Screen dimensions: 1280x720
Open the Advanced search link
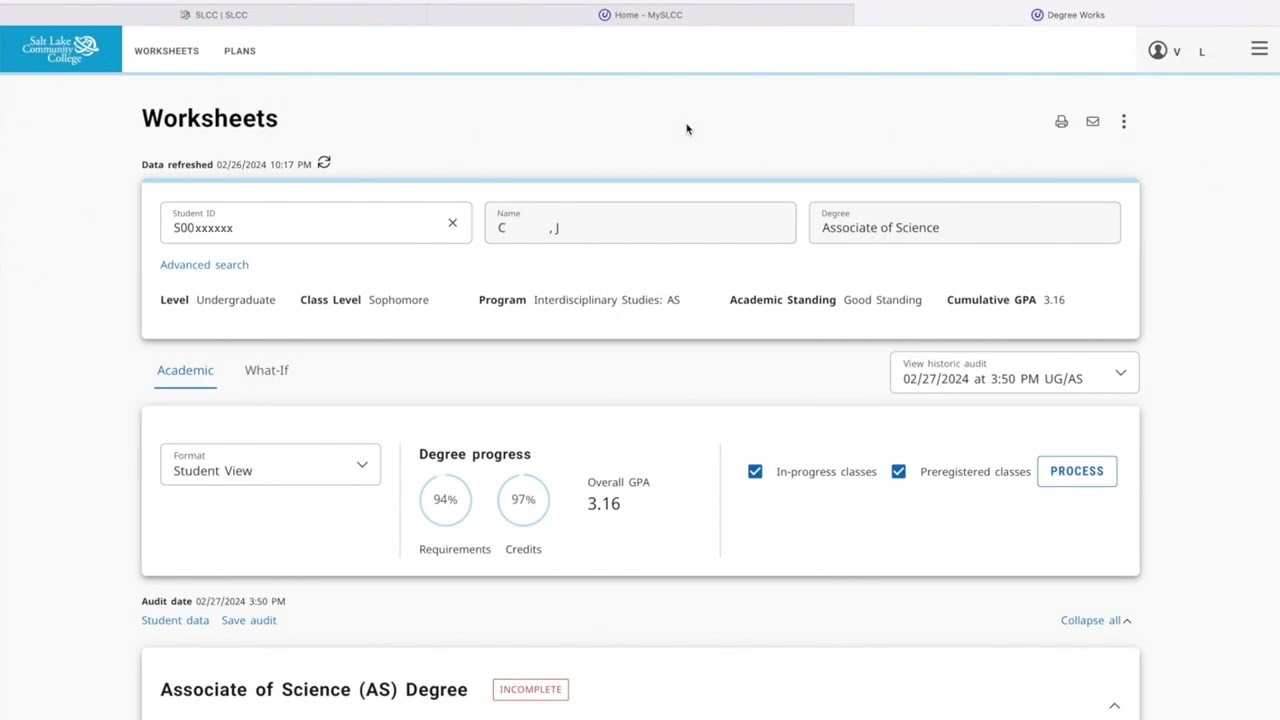(x=204, y=265)
